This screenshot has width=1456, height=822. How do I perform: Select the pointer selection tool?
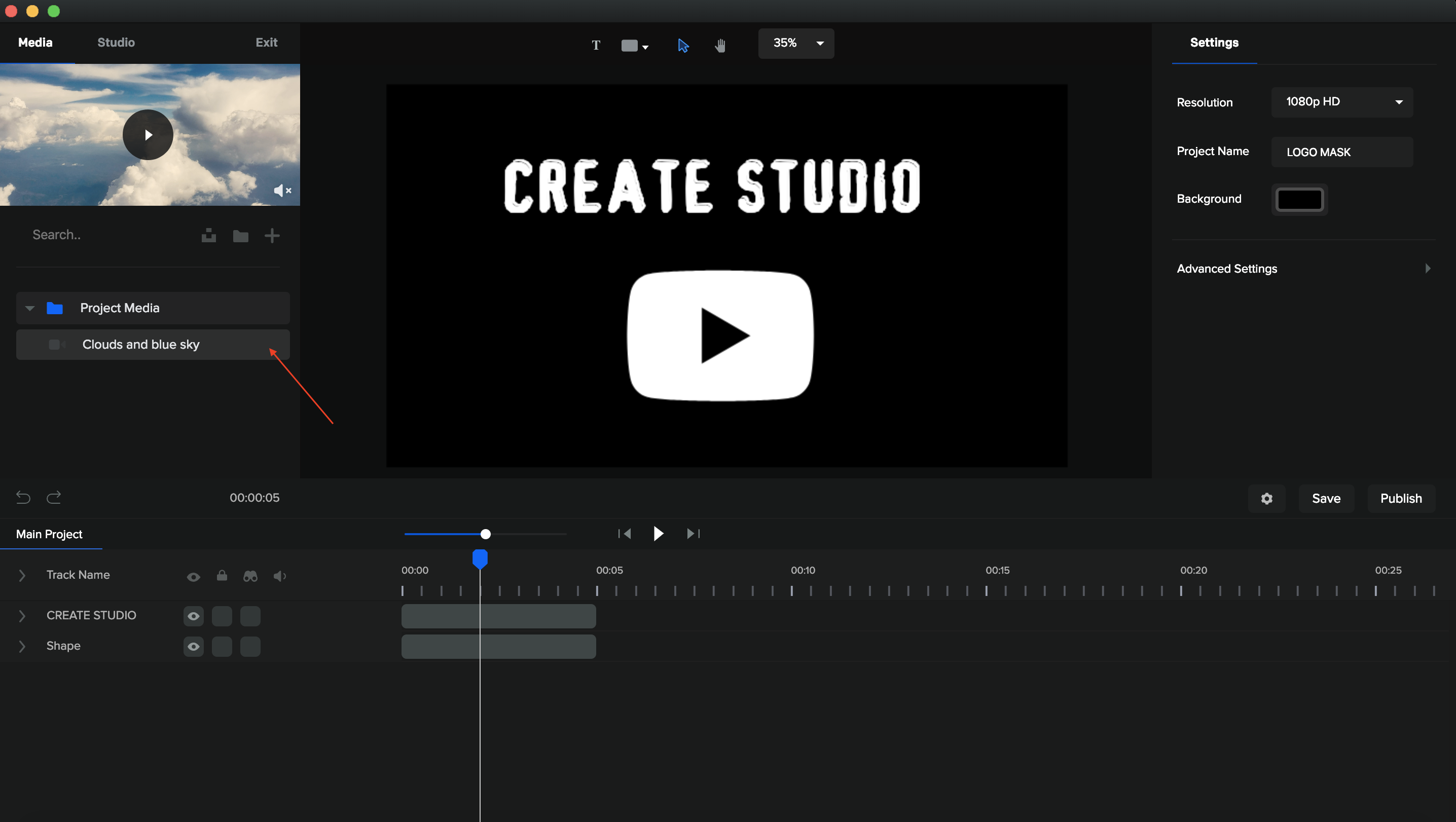683,45
